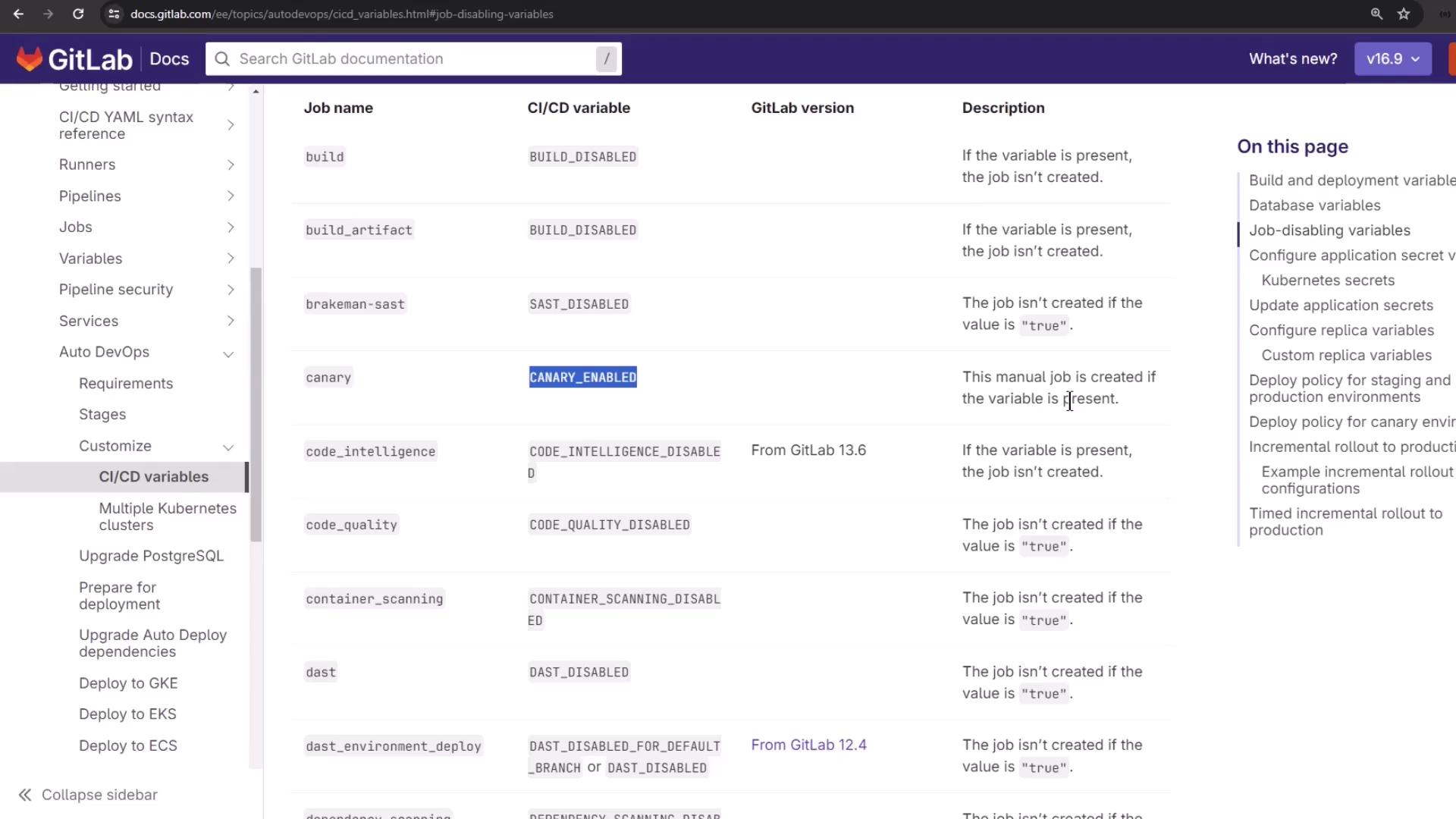This screenshot has width=1456, height=819.
Task: Focus the Search GitLab documentation field
Action: [409, 59]
